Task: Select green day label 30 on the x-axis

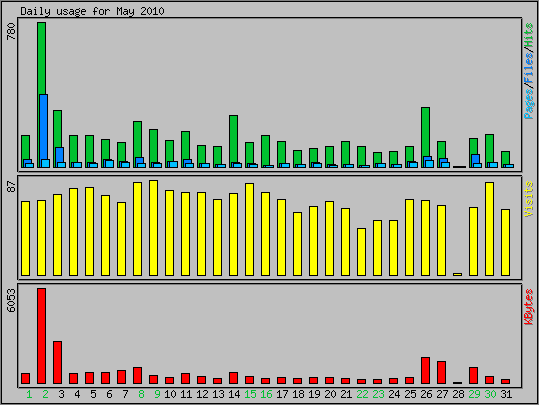Action: [490, 394]
